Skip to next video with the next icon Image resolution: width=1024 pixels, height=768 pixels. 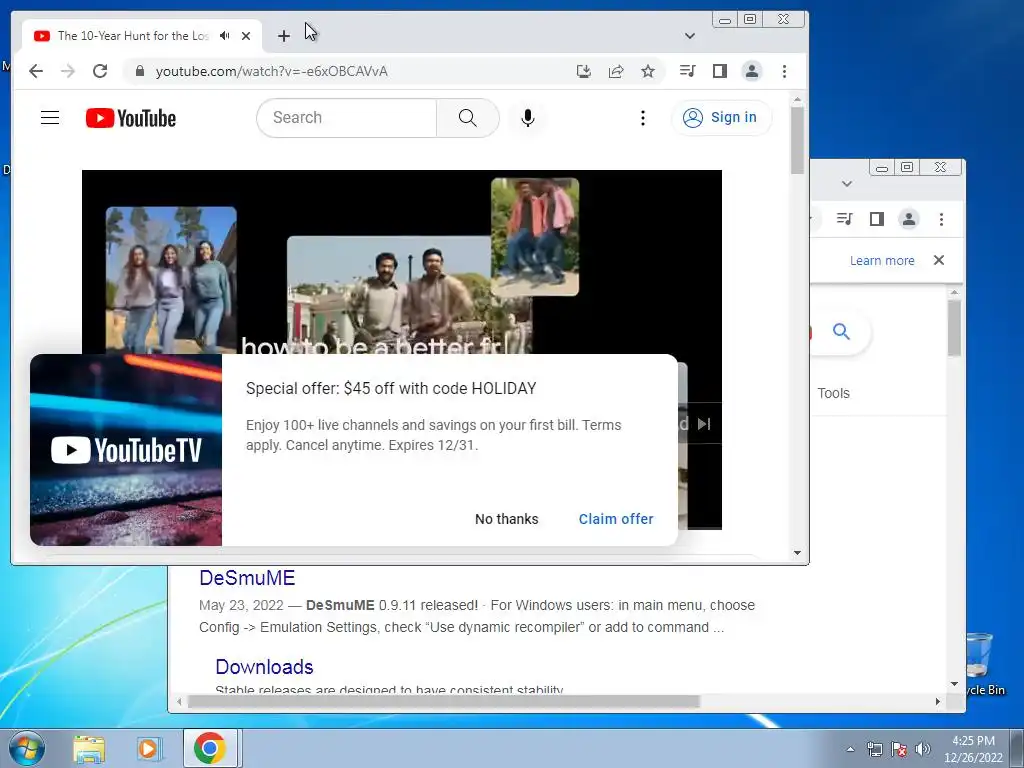tap(704, 424)
